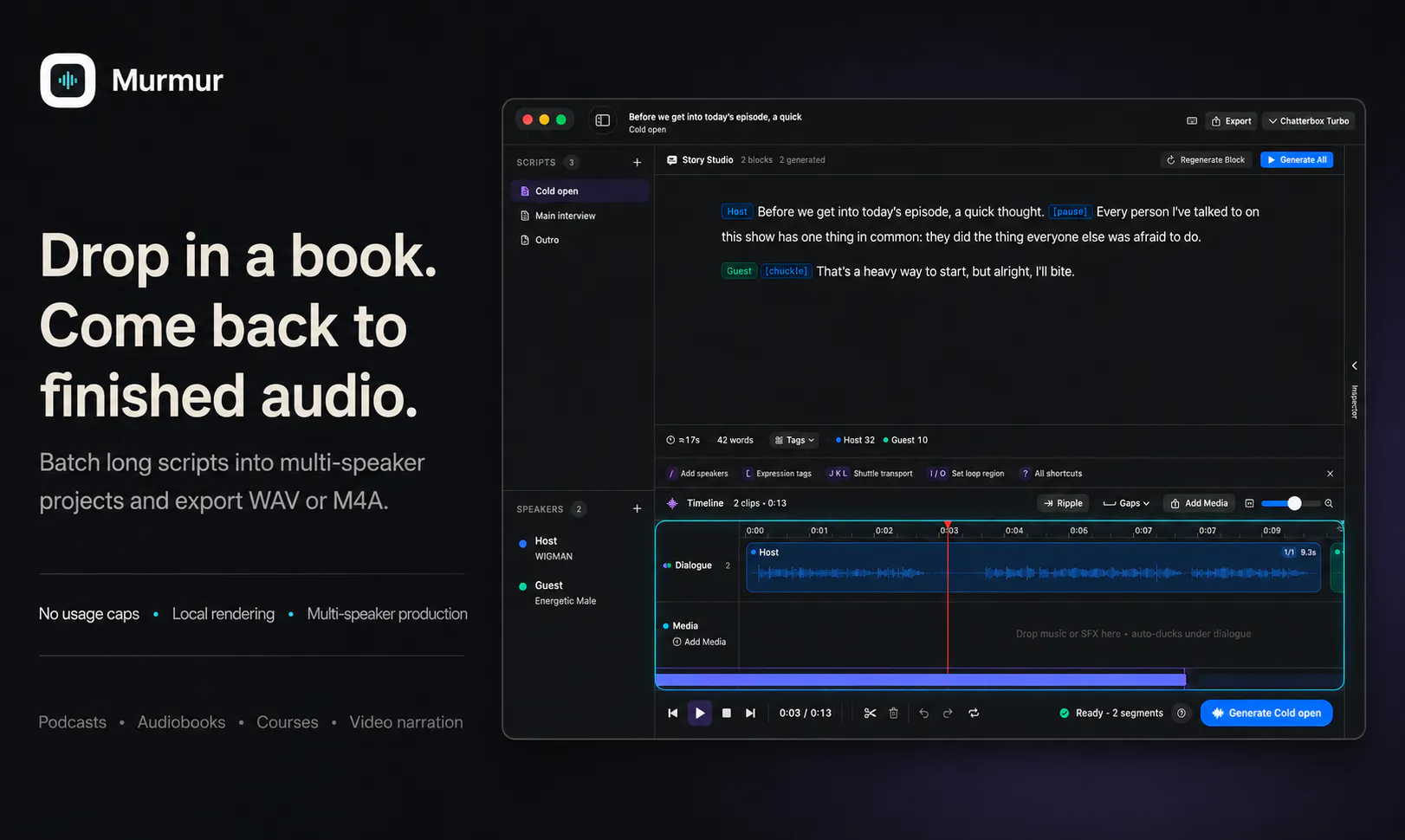Viewport: 1405px width, 840px height.
Task: Expand the Inspector panel chevron
Action: pyautogui.click(x=1355, y=365)
